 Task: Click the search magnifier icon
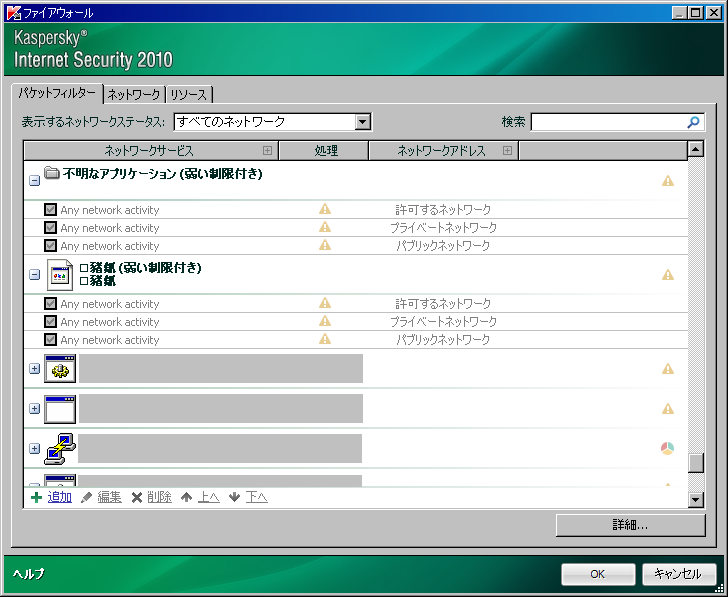pos(693,122)
